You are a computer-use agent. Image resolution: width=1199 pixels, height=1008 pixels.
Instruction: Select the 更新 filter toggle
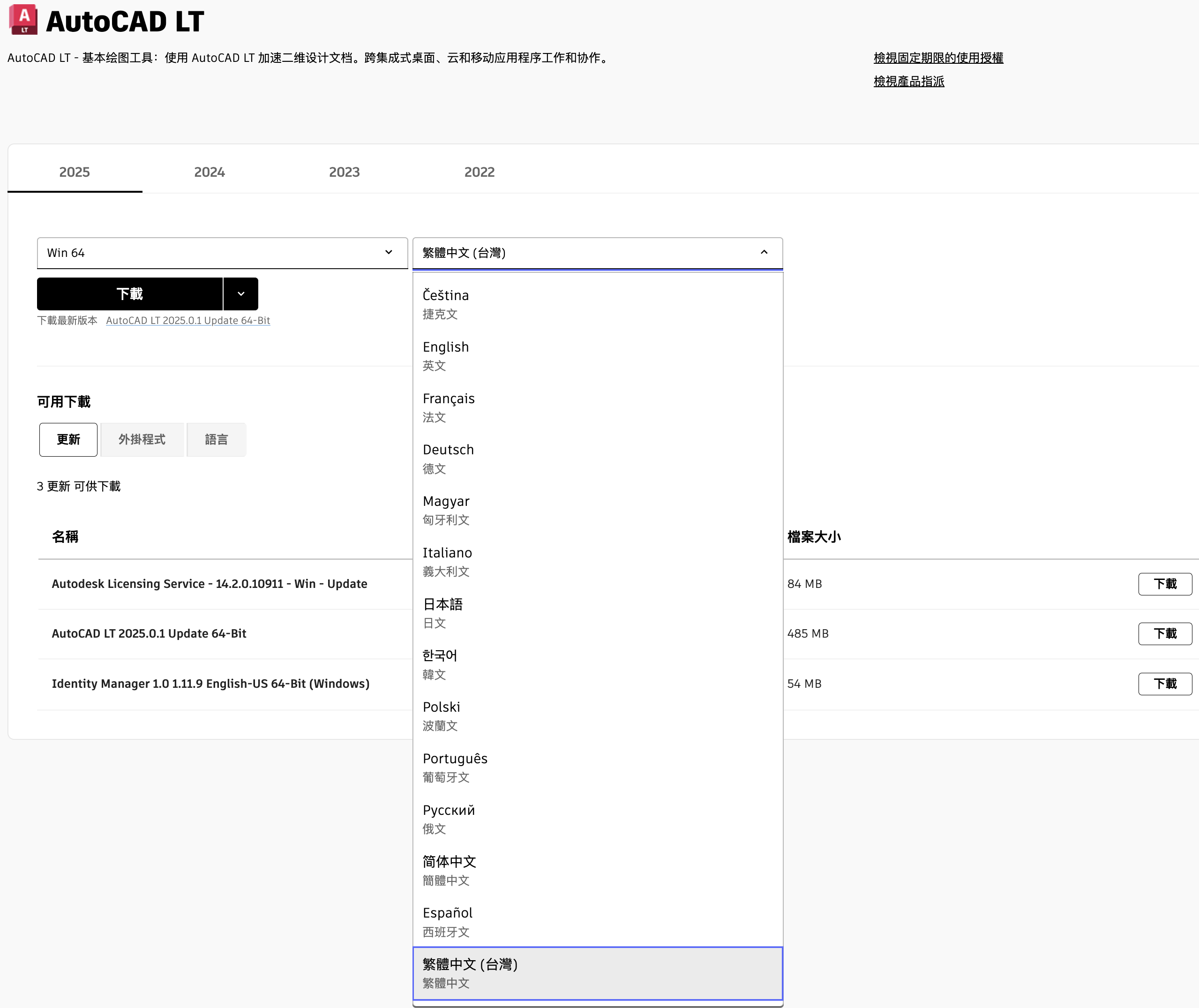pyautogui.click(x=68, y=439)
